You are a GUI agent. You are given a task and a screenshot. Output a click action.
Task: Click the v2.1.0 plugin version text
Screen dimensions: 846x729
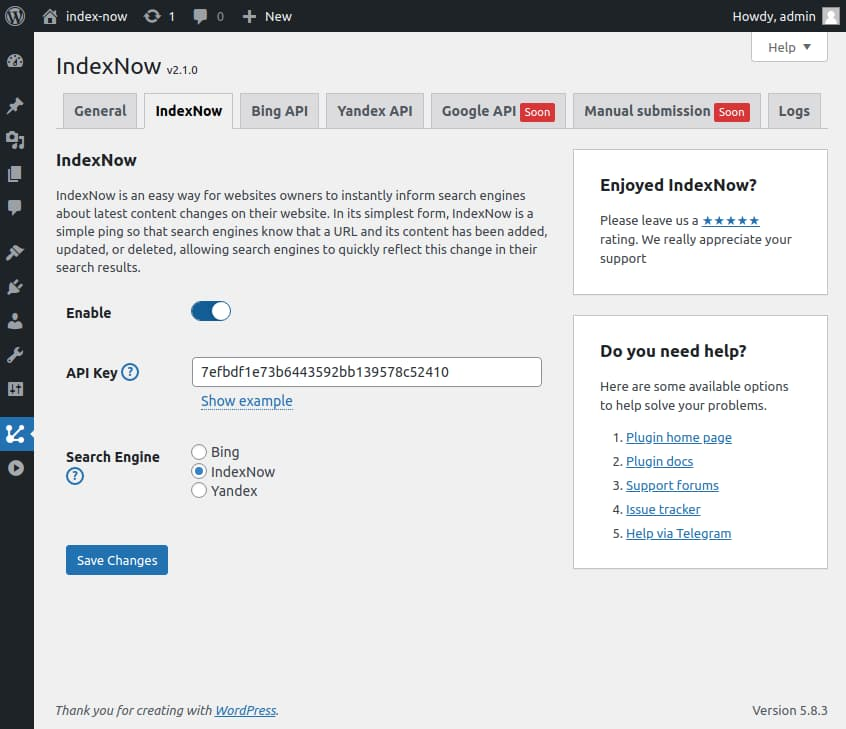182,70
